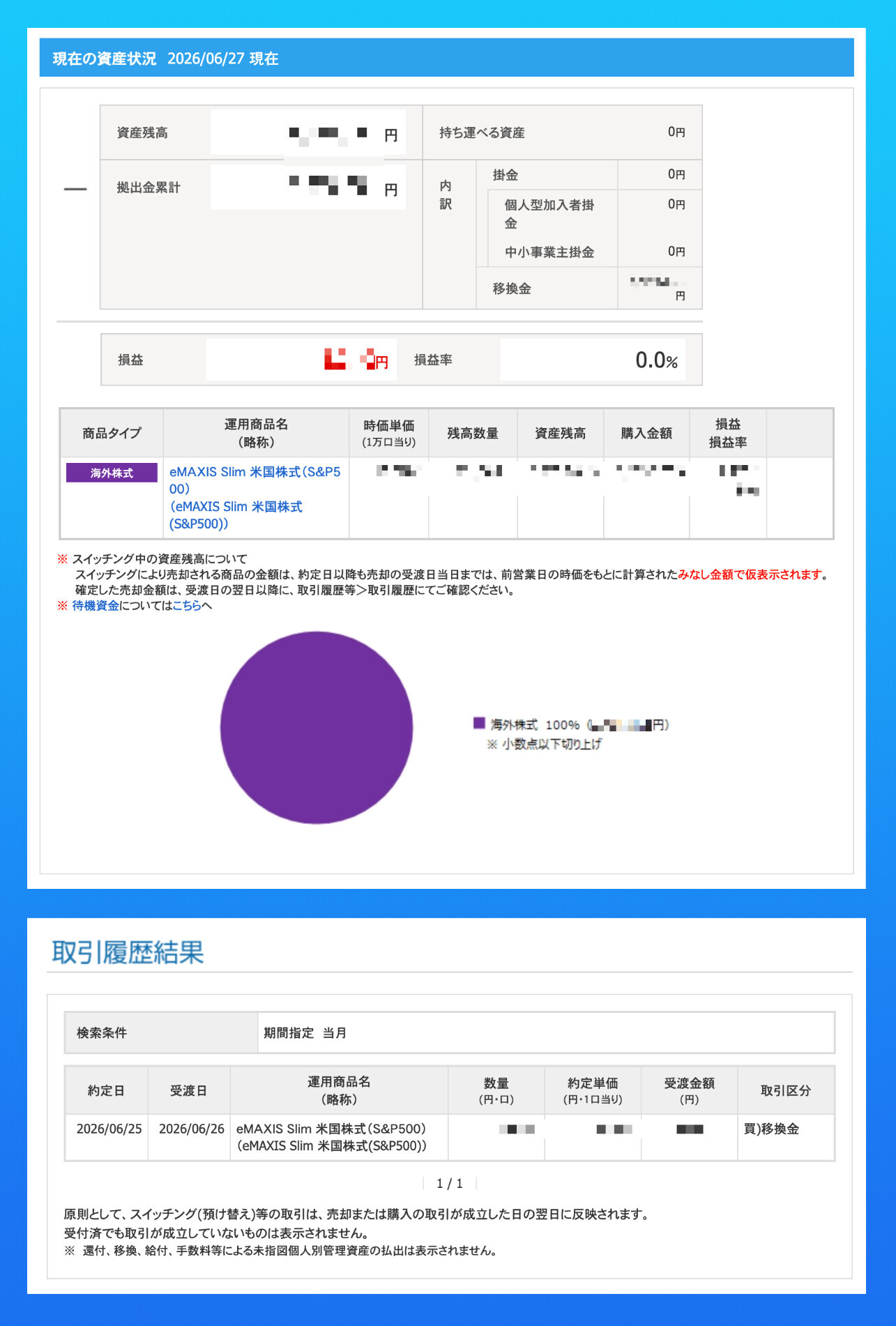
Task: Click the 資産残高 column header in holdings table
Action: pyautogui.click(x=561, y=433)
